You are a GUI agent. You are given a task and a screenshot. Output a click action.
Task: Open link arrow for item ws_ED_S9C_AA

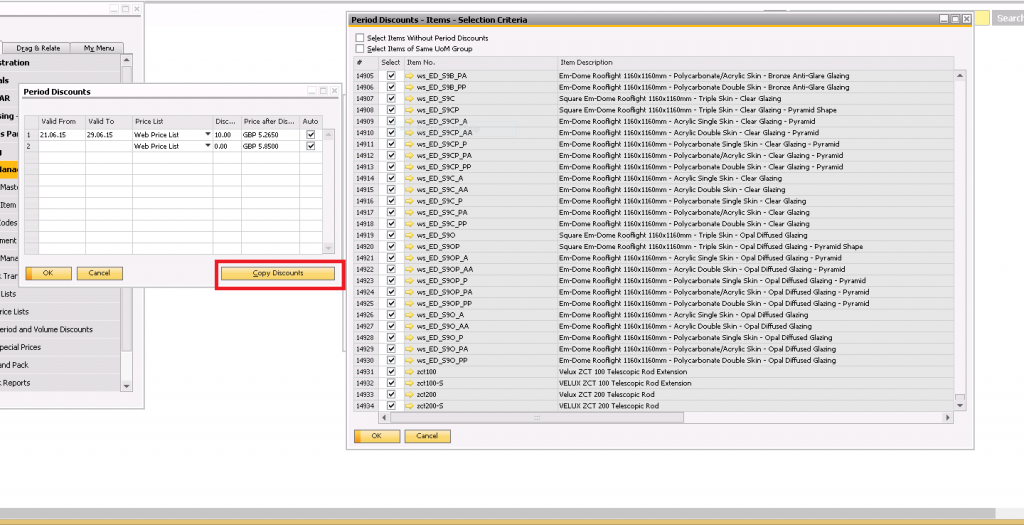[409, 189]
